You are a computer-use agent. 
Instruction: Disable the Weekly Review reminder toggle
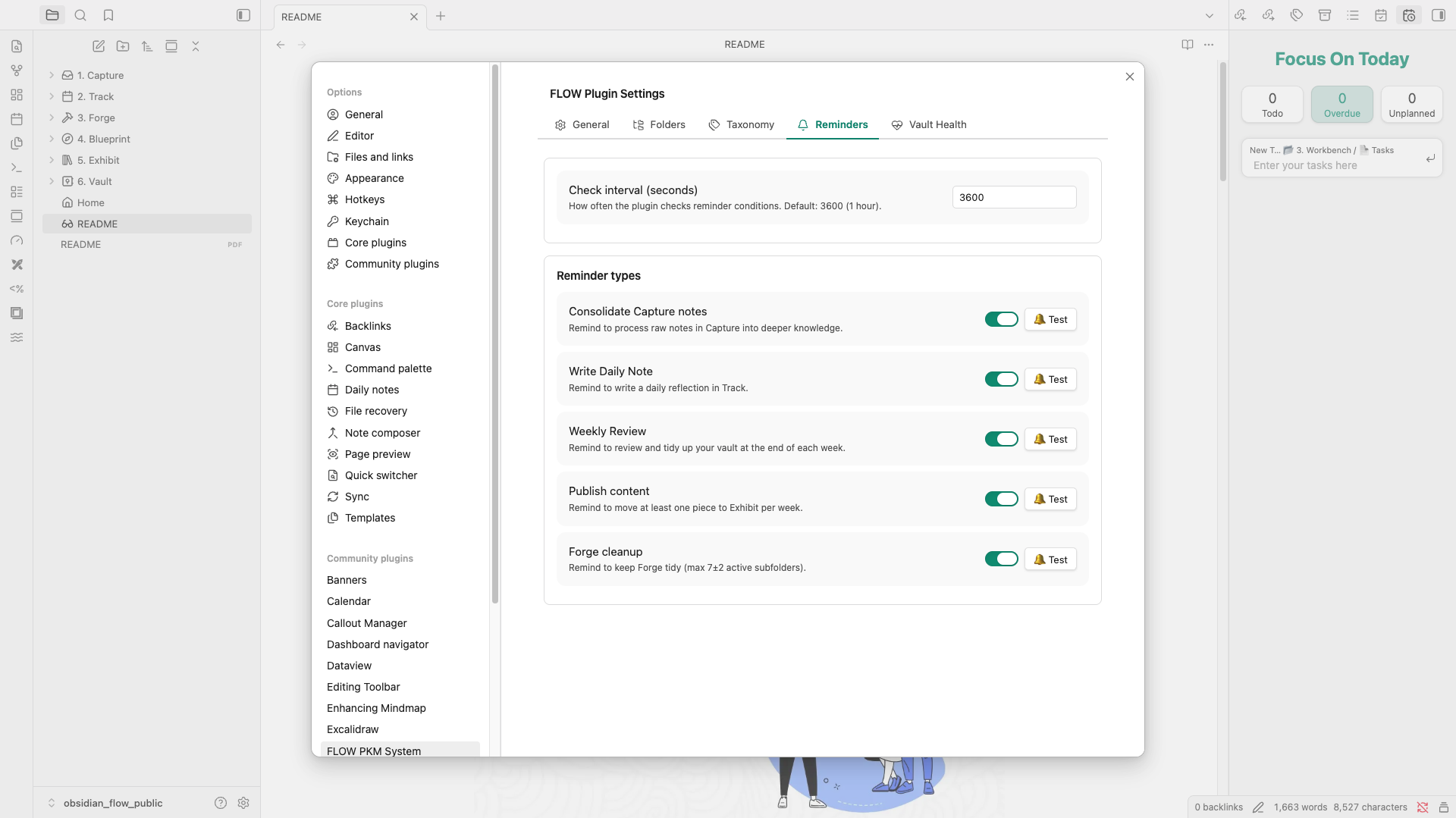tap(1002, 439)
